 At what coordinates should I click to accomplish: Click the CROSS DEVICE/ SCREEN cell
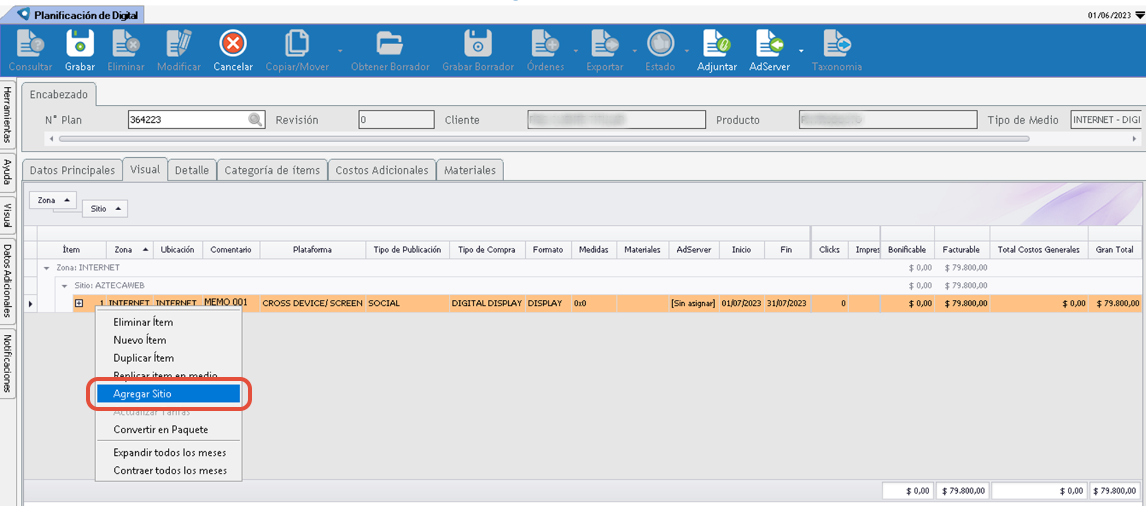tap(313, 303)
